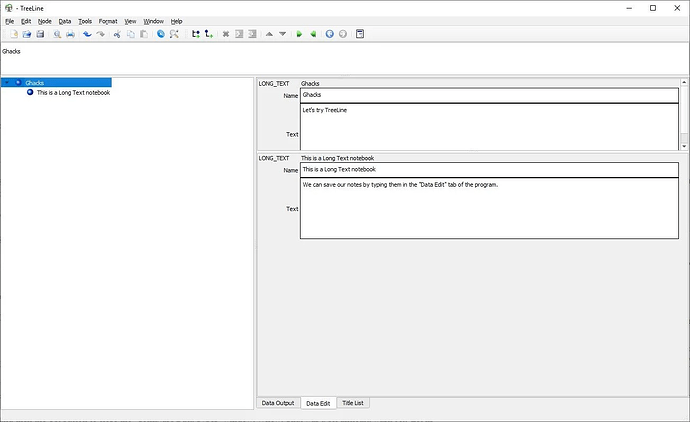Click the scissors Cut icon
The height and width of the screenshot is (422, 690).
117,34
